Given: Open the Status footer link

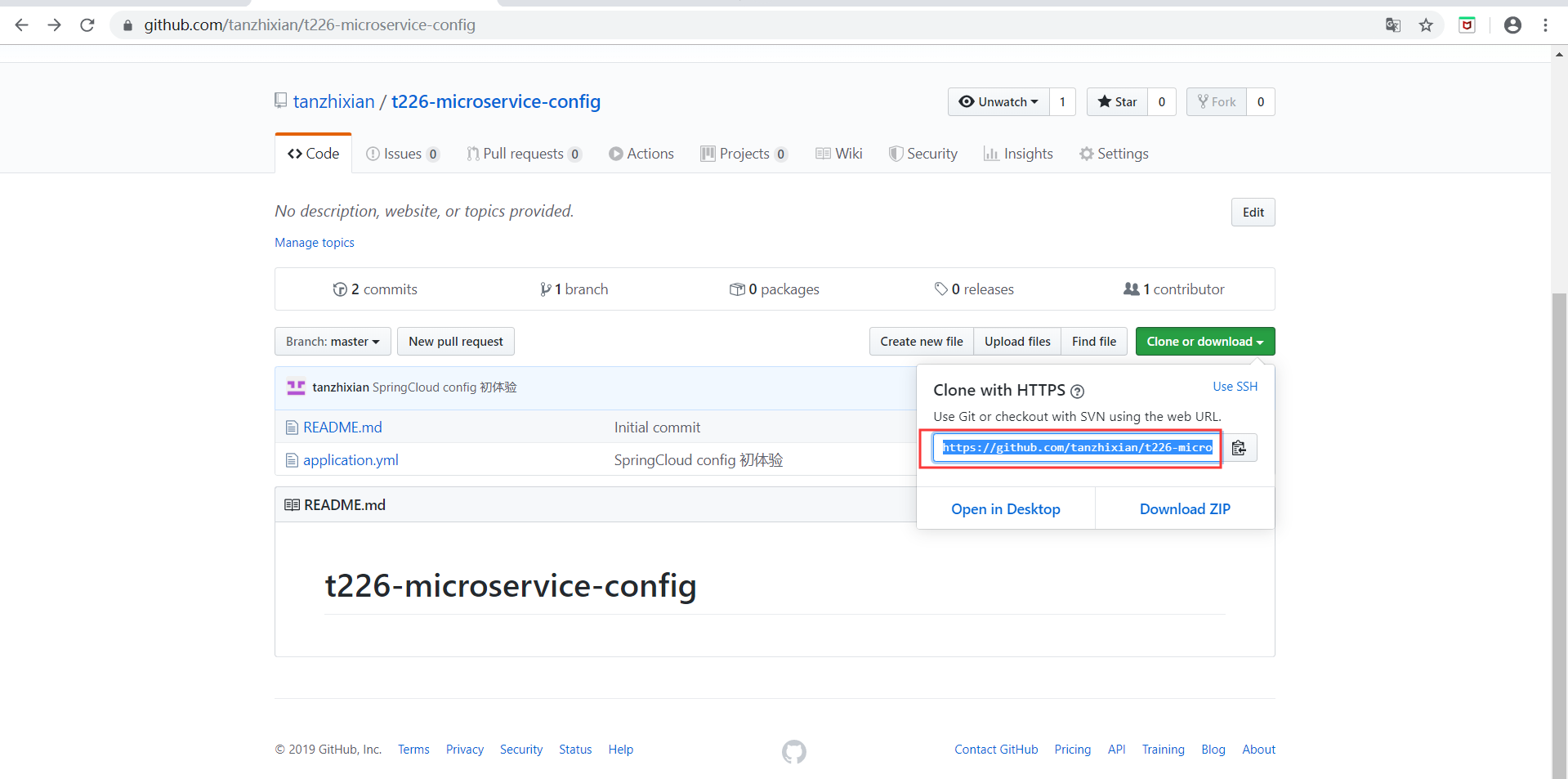Looking at the screenshot, I should [x=575, y=750].
